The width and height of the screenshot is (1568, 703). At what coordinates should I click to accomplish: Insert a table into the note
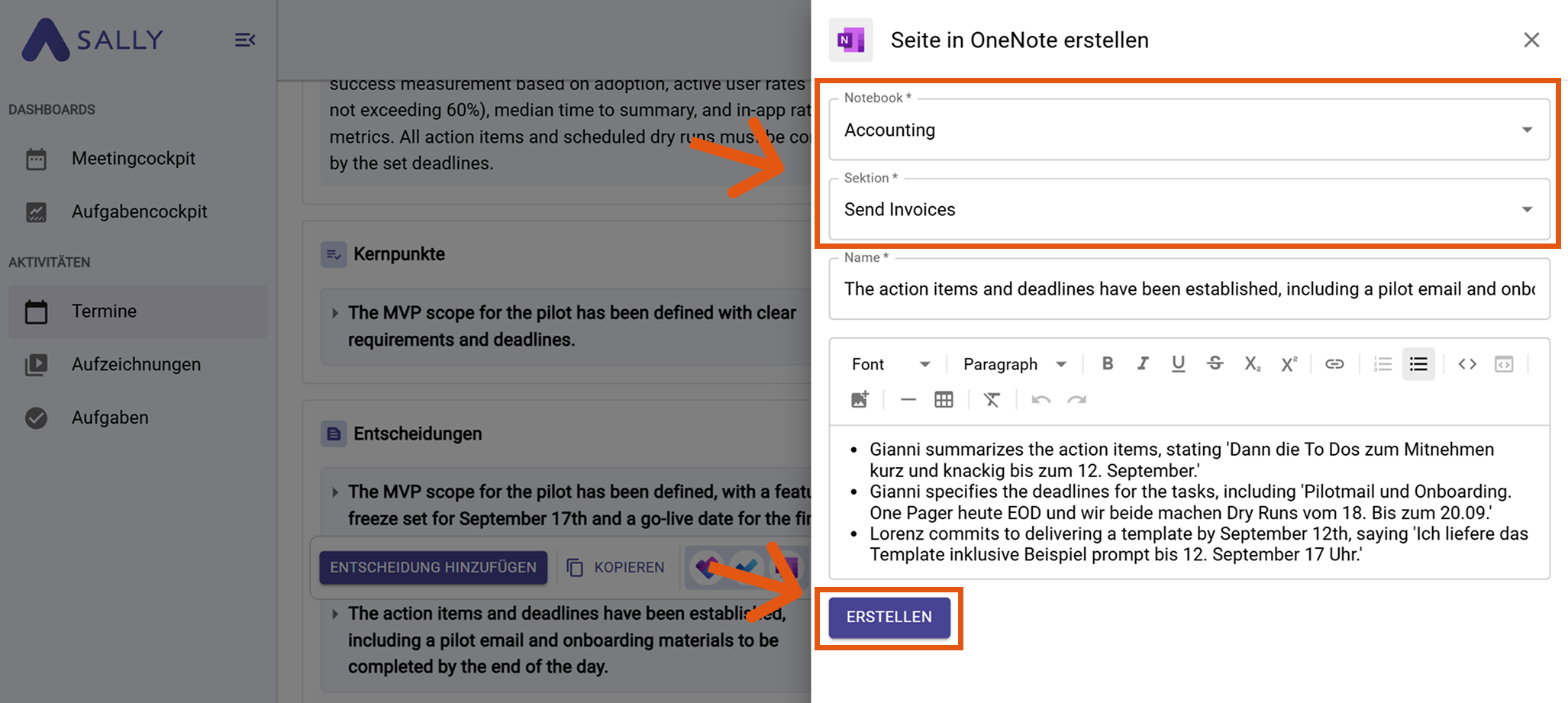[x=944, y=400]
